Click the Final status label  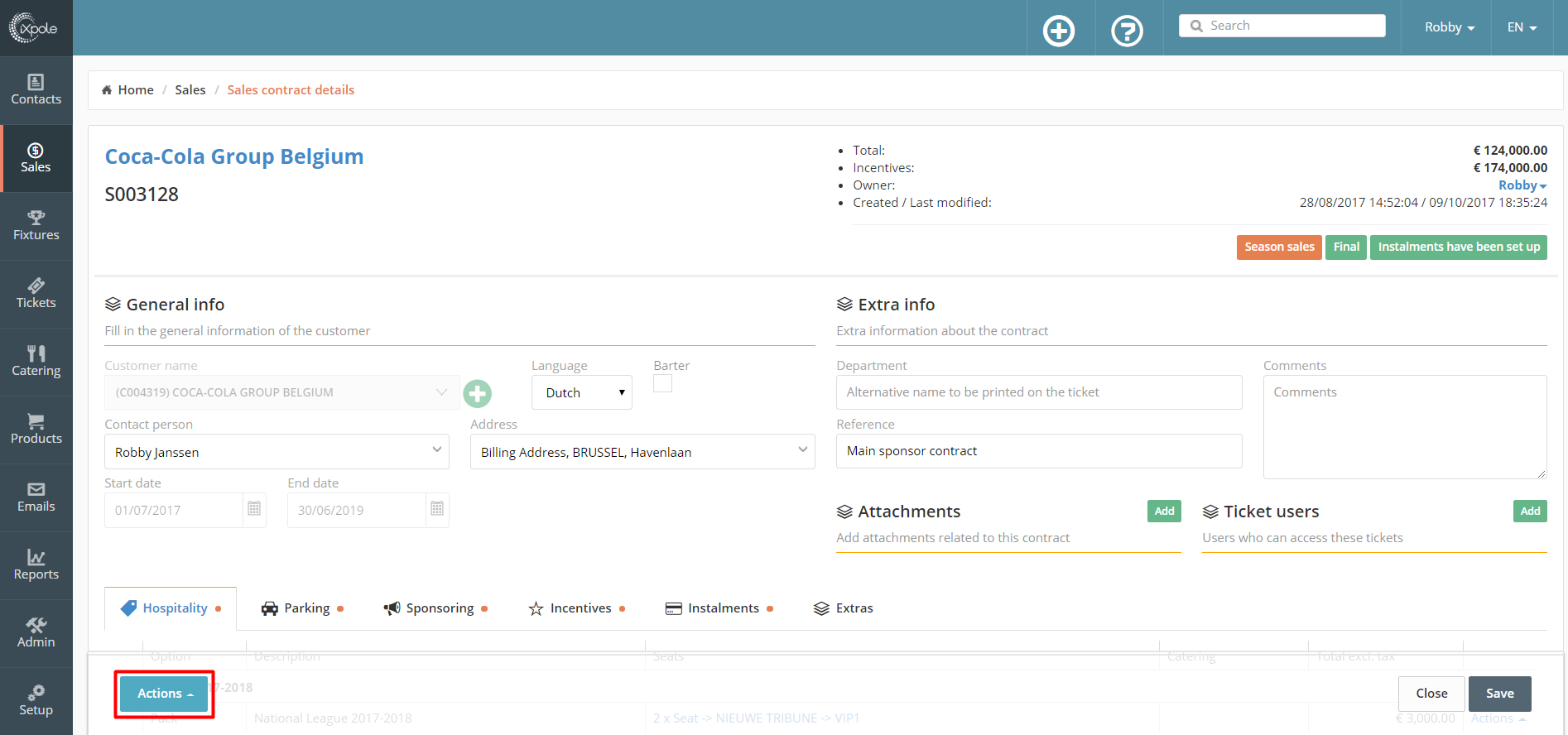tap(1346, 247)
